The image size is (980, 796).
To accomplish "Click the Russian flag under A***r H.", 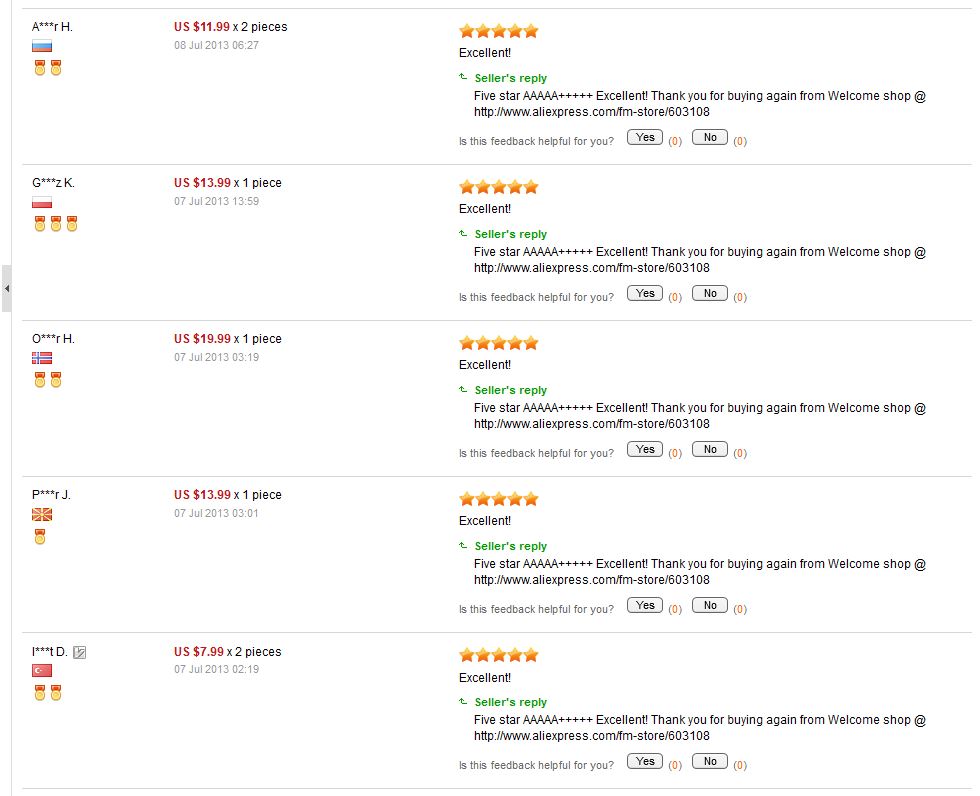I will pyautogui.click(x=42, y=46).
